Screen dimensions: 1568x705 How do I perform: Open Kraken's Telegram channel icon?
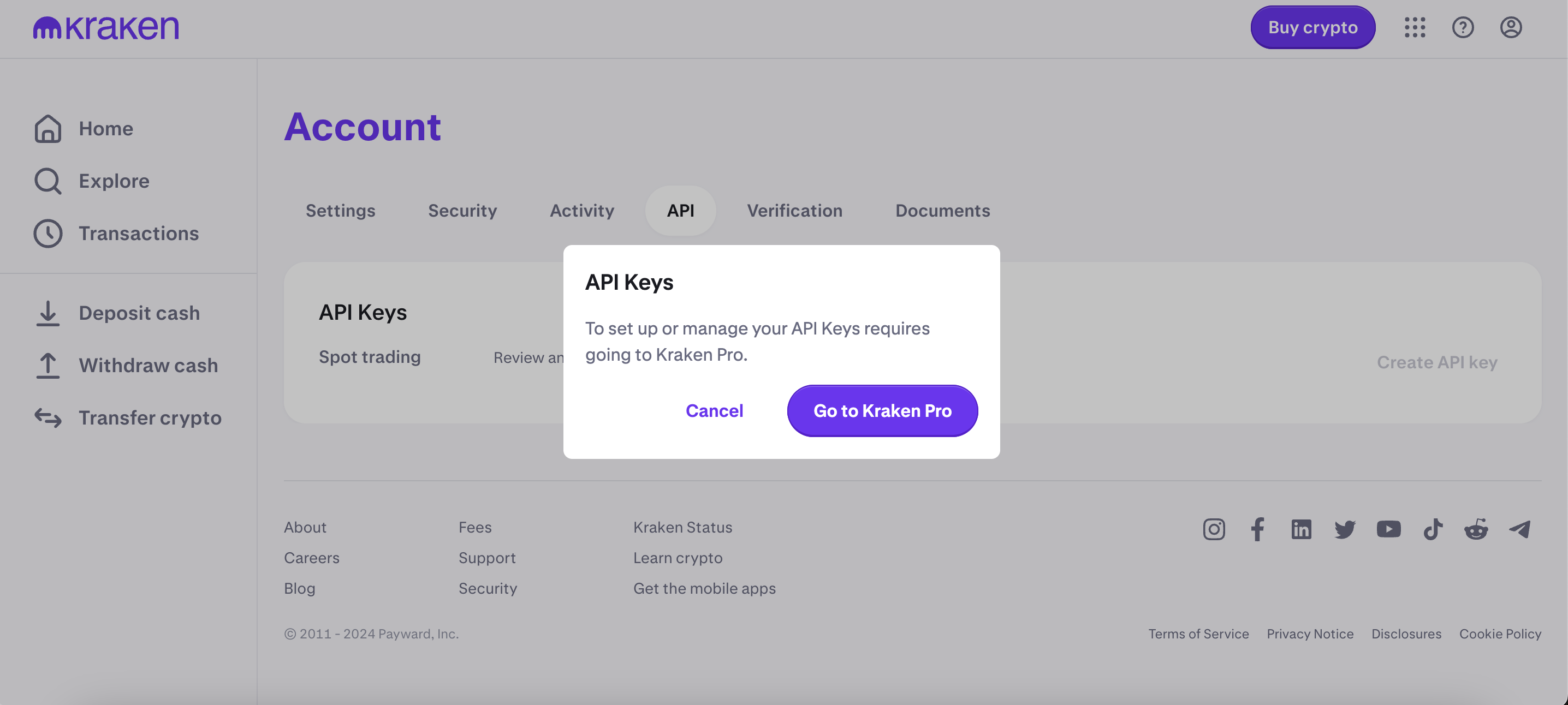(x=1519, y=529)
